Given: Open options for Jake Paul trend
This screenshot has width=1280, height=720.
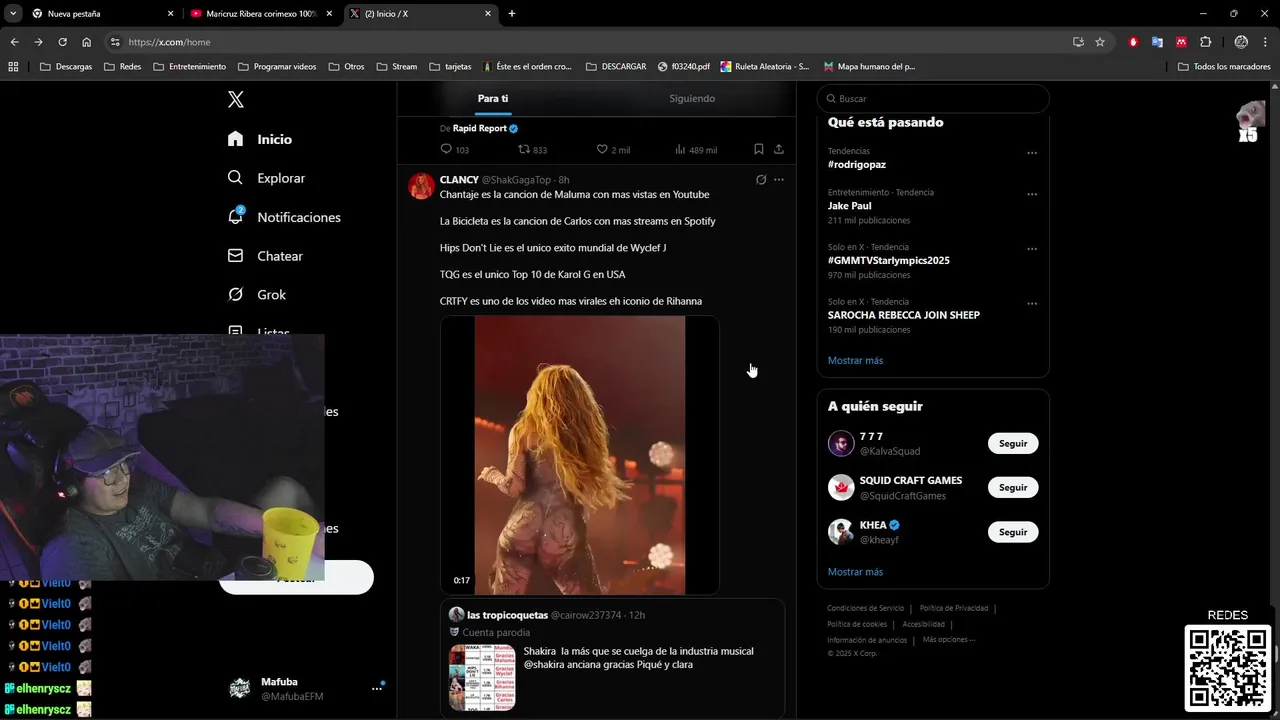Looking at the screenshot, I should pos(1032,194).
